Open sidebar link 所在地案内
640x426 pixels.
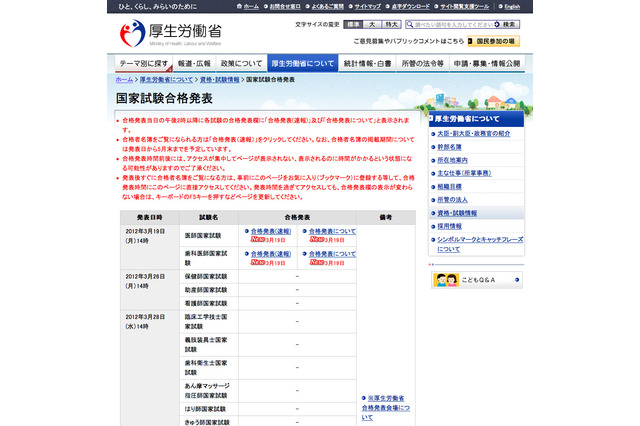tap(452, 160)
